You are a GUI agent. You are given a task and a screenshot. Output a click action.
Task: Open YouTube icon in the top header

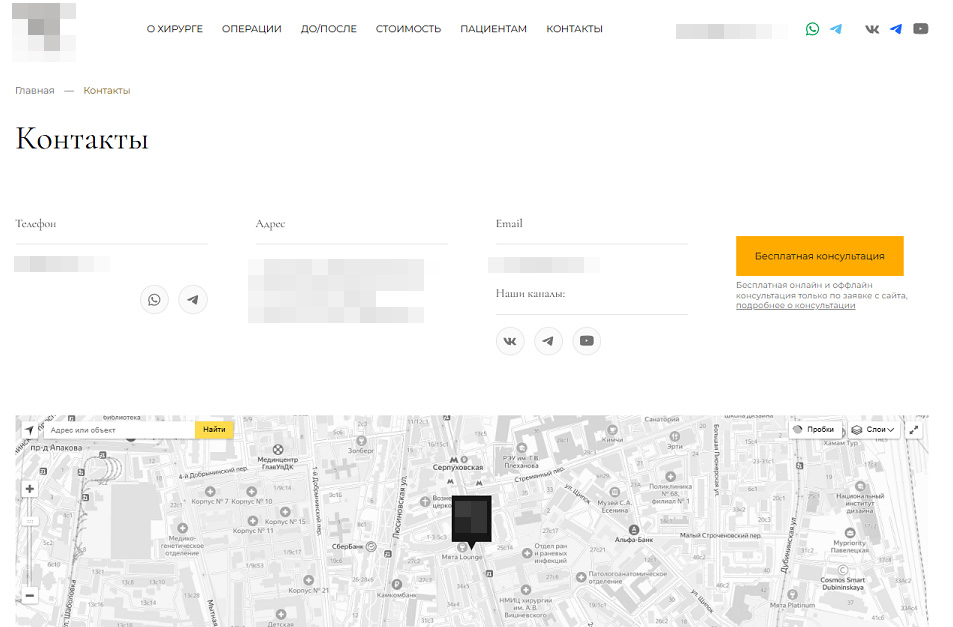click(921, 29)
